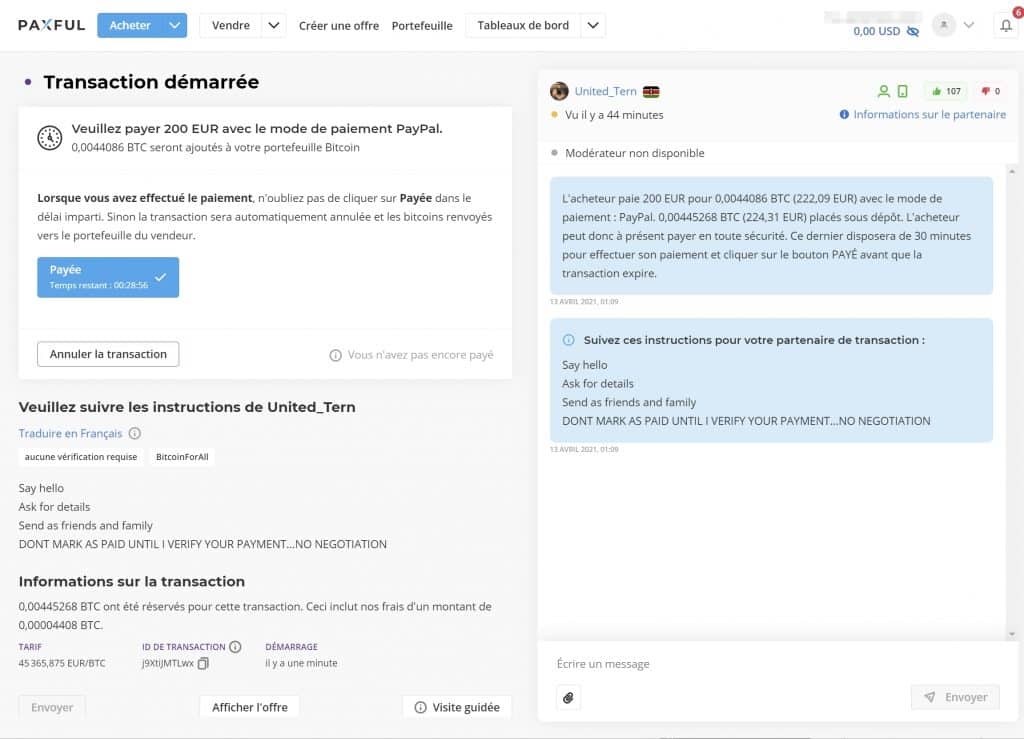Click the Écrire un message input field
The width and height of the screenshot is (1024, 739).
700,664
